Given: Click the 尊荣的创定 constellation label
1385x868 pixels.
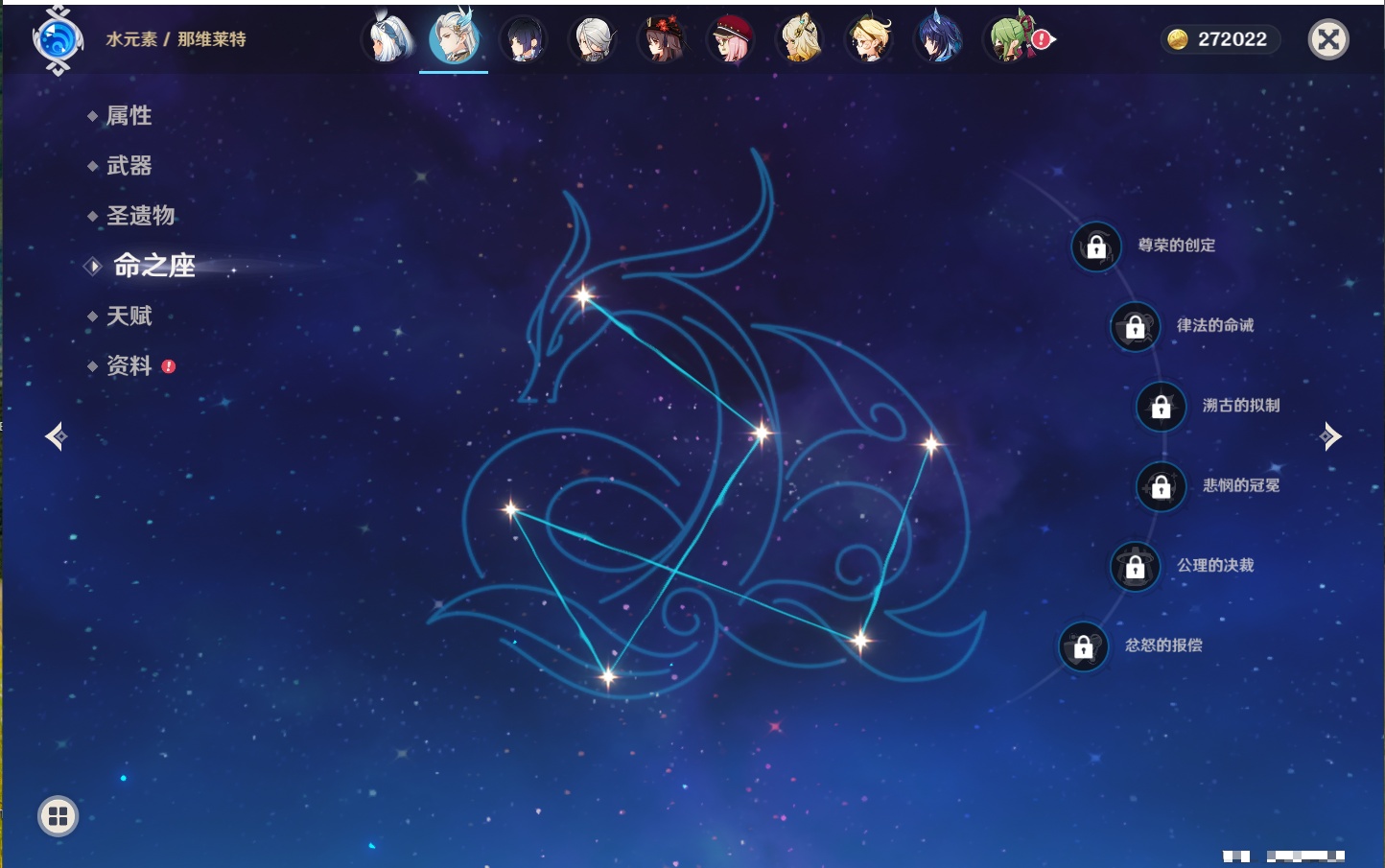Looking at the screenshot, I should tap(1177, 246).
